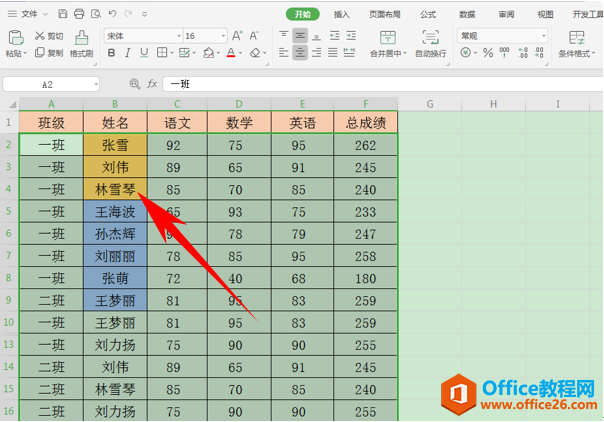Viewport: 604px width, 422px height.
Task: Switch to the 数据 tab
Action: coord(467,14)
